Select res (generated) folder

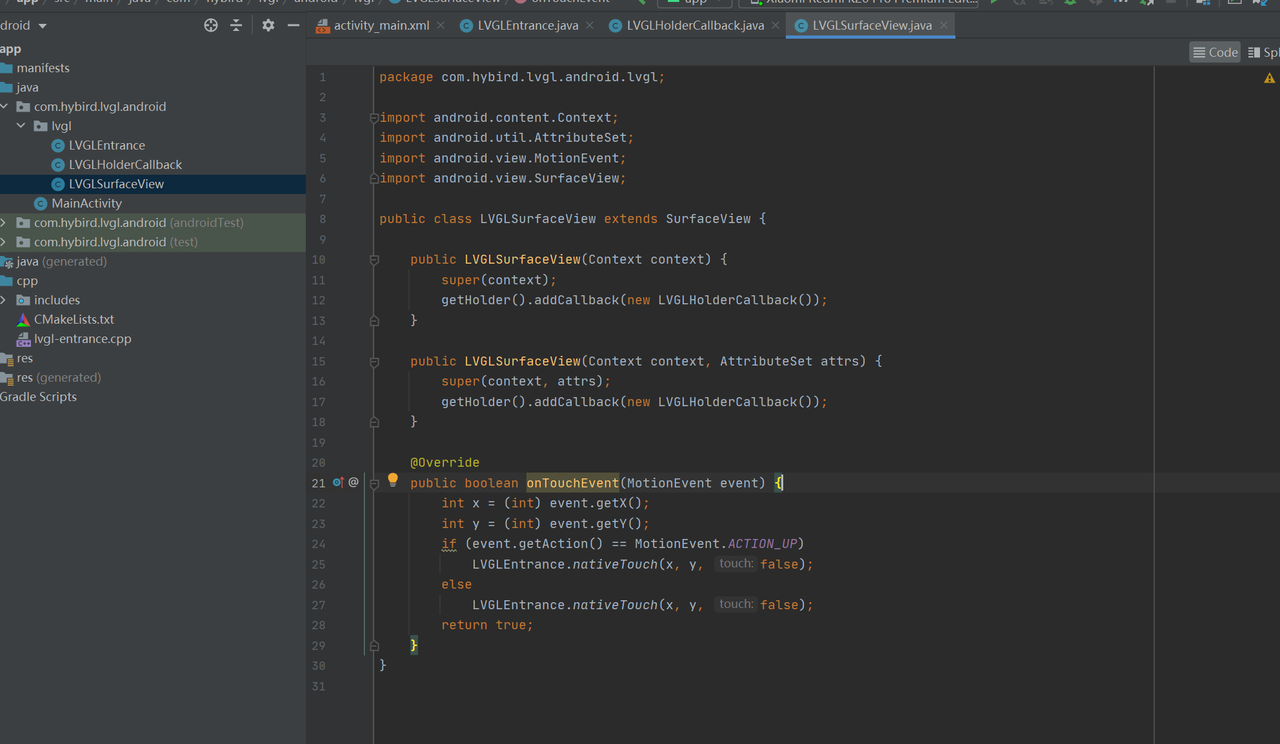click(x=58, y=378)
